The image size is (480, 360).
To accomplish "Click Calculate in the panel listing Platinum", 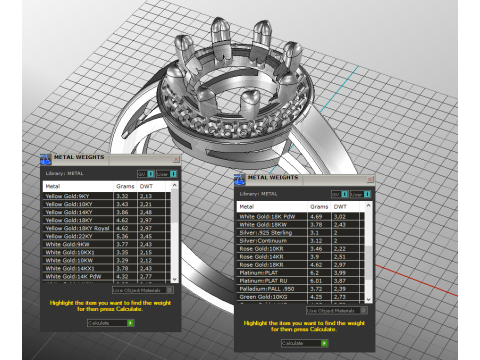I will coord(305,343).
